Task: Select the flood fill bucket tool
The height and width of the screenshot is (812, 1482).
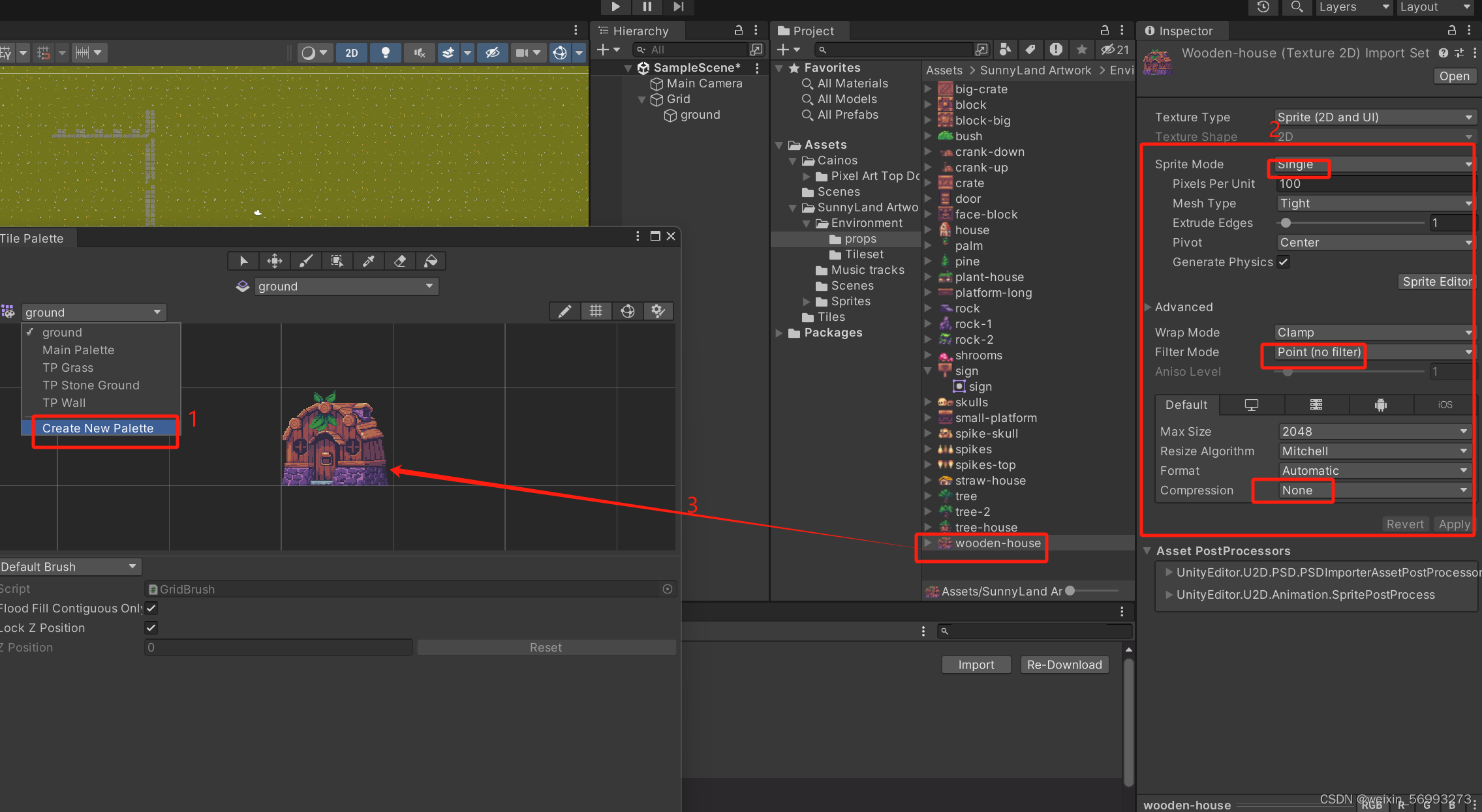Action: (431, 261)
